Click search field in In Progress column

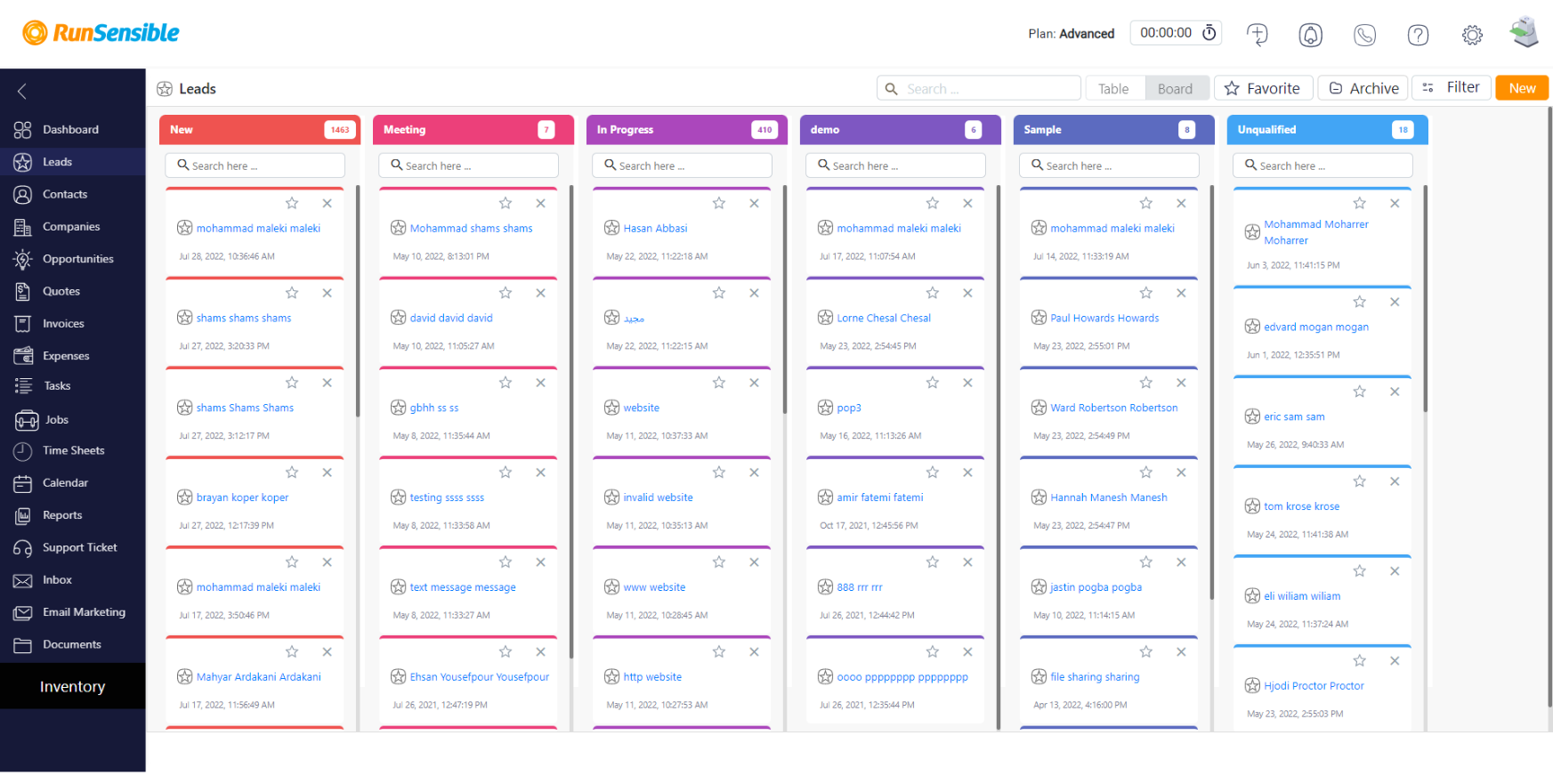682,166
